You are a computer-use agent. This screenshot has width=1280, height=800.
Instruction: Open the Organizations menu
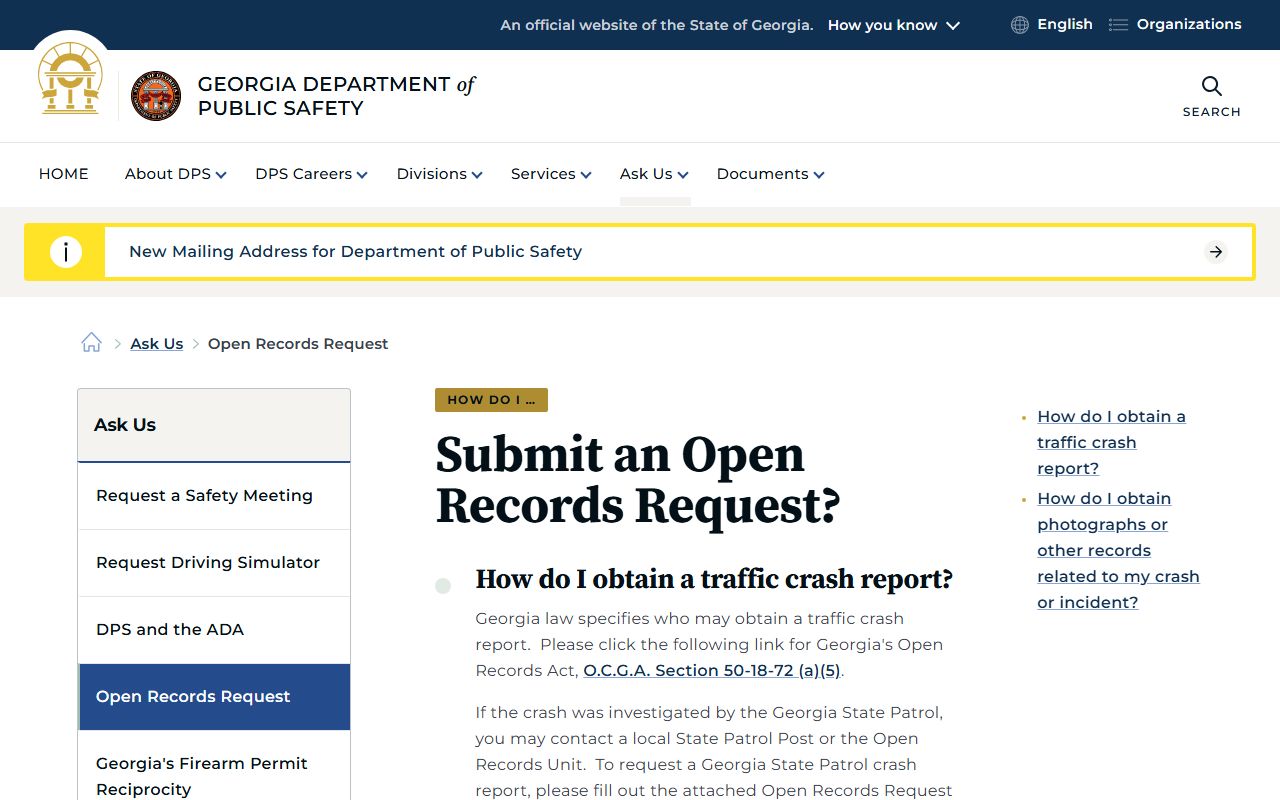[x=1189, y=25]
